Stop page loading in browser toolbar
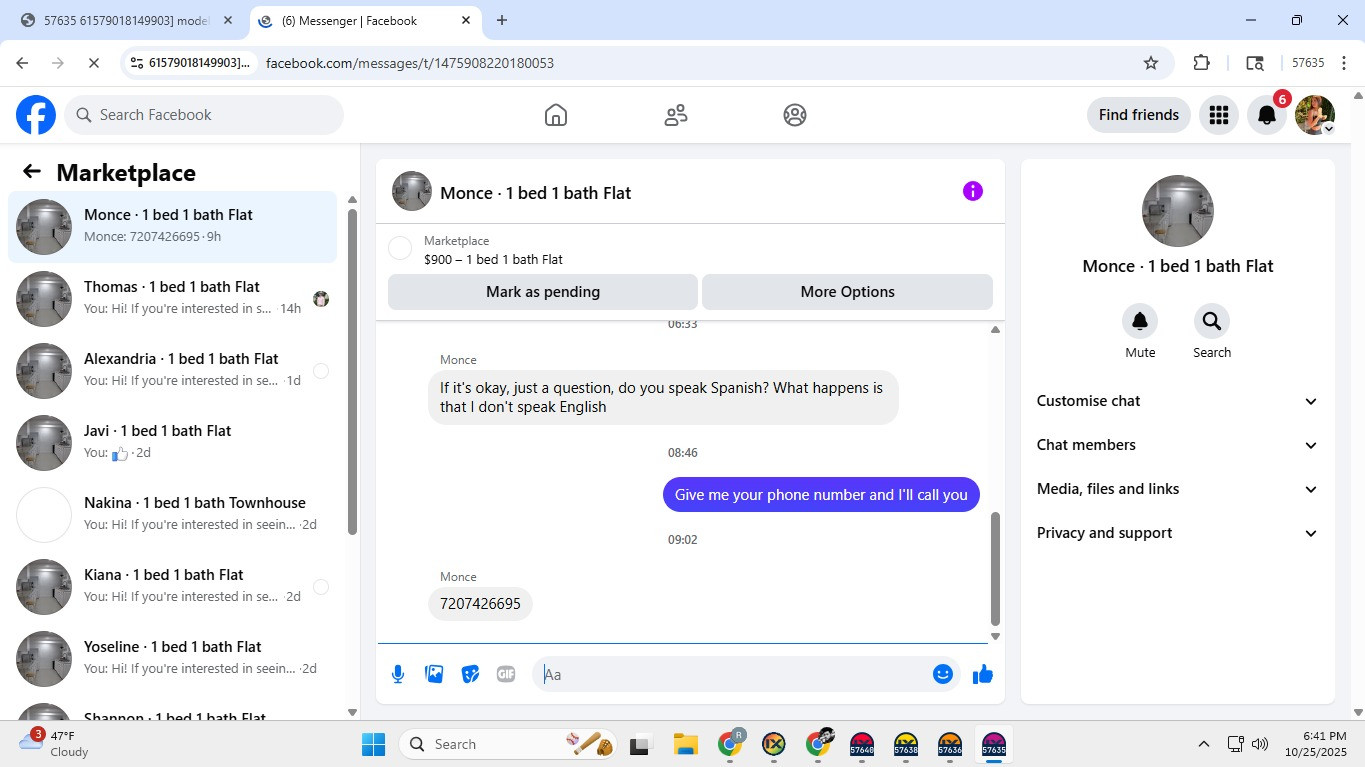Screen dimensions: 1365x767 [93, 63]
